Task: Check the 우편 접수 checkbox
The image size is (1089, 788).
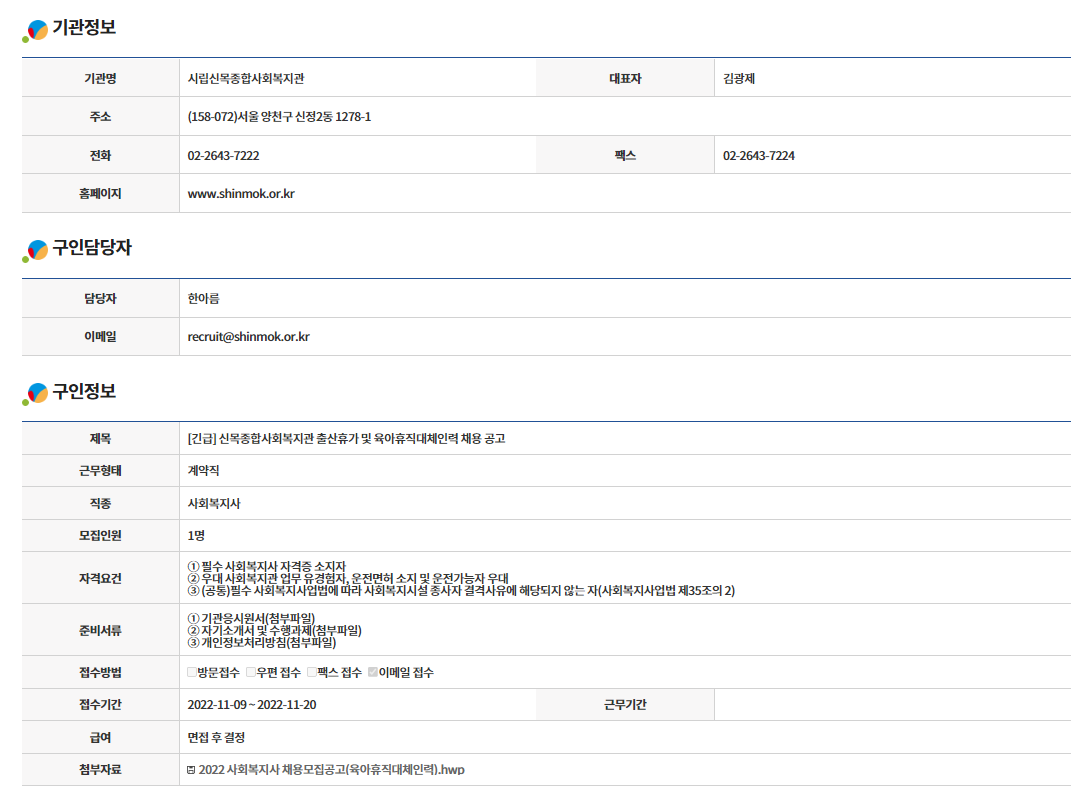Action: click(251, 672)
